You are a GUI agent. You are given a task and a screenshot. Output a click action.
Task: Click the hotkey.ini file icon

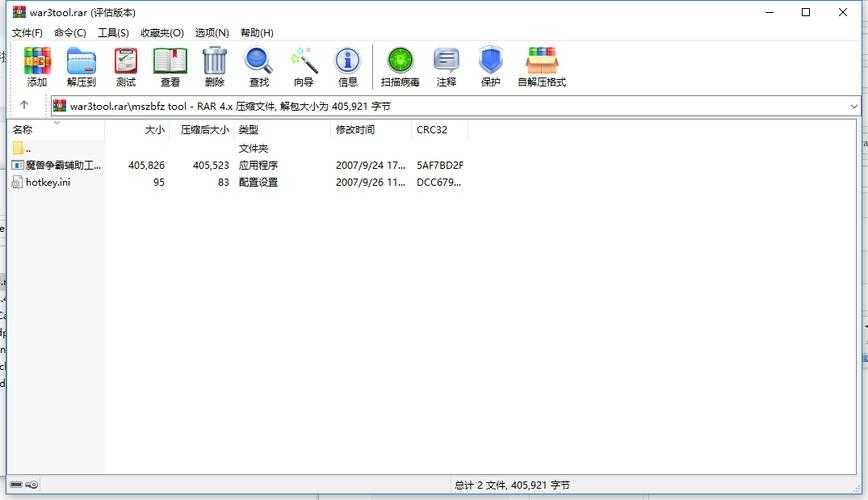tap(17, 182)
